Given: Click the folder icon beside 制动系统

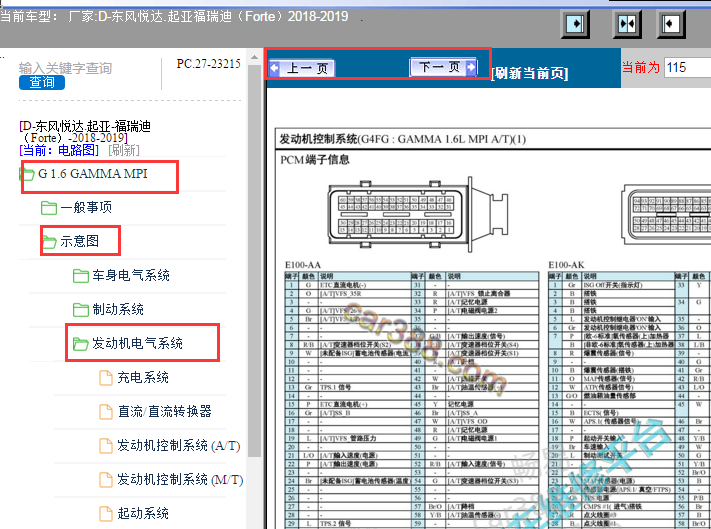Looking at the screenshot, I should coord(81,310).
